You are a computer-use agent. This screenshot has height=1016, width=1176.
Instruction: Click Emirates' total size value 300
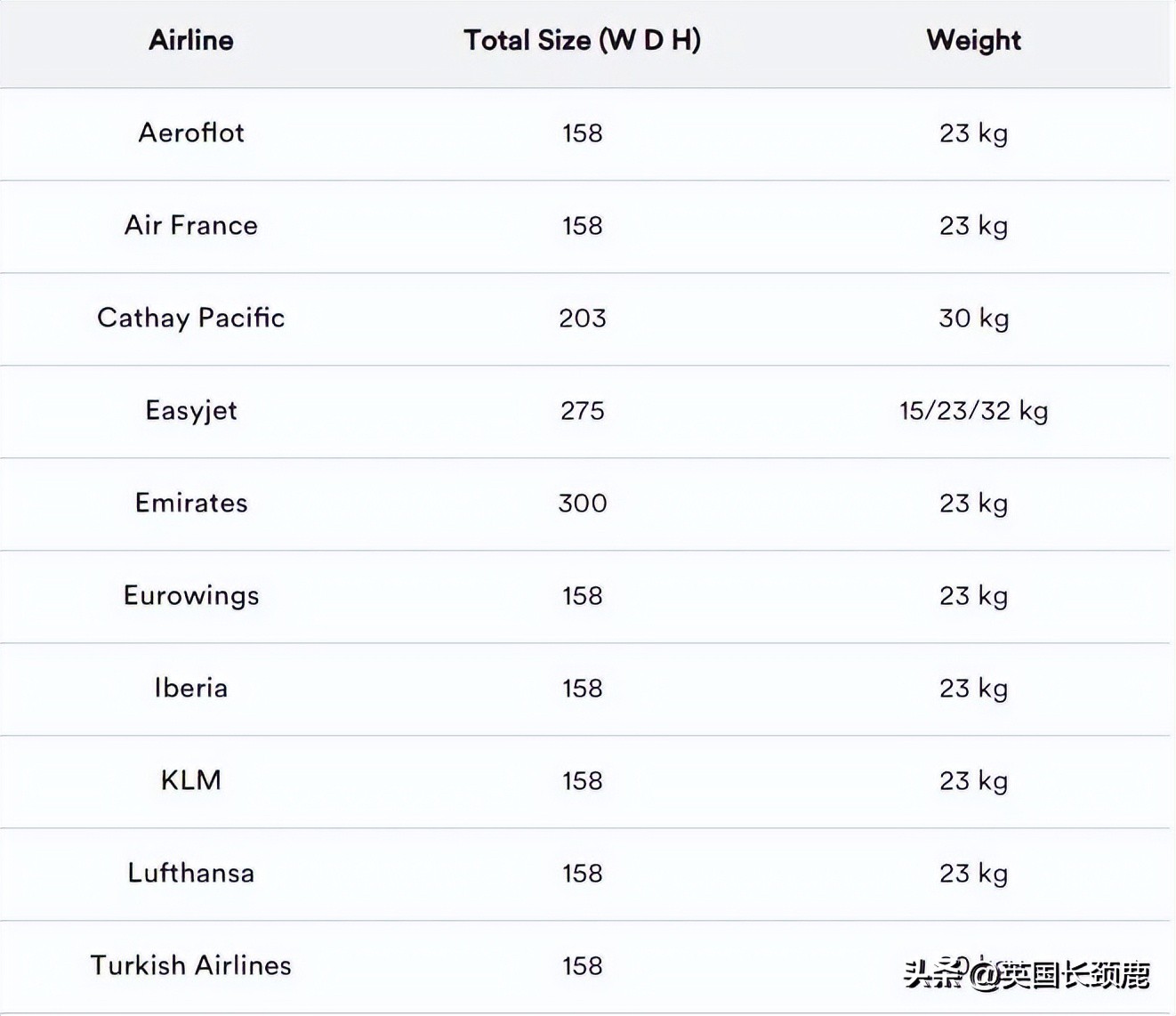(582, 503)
